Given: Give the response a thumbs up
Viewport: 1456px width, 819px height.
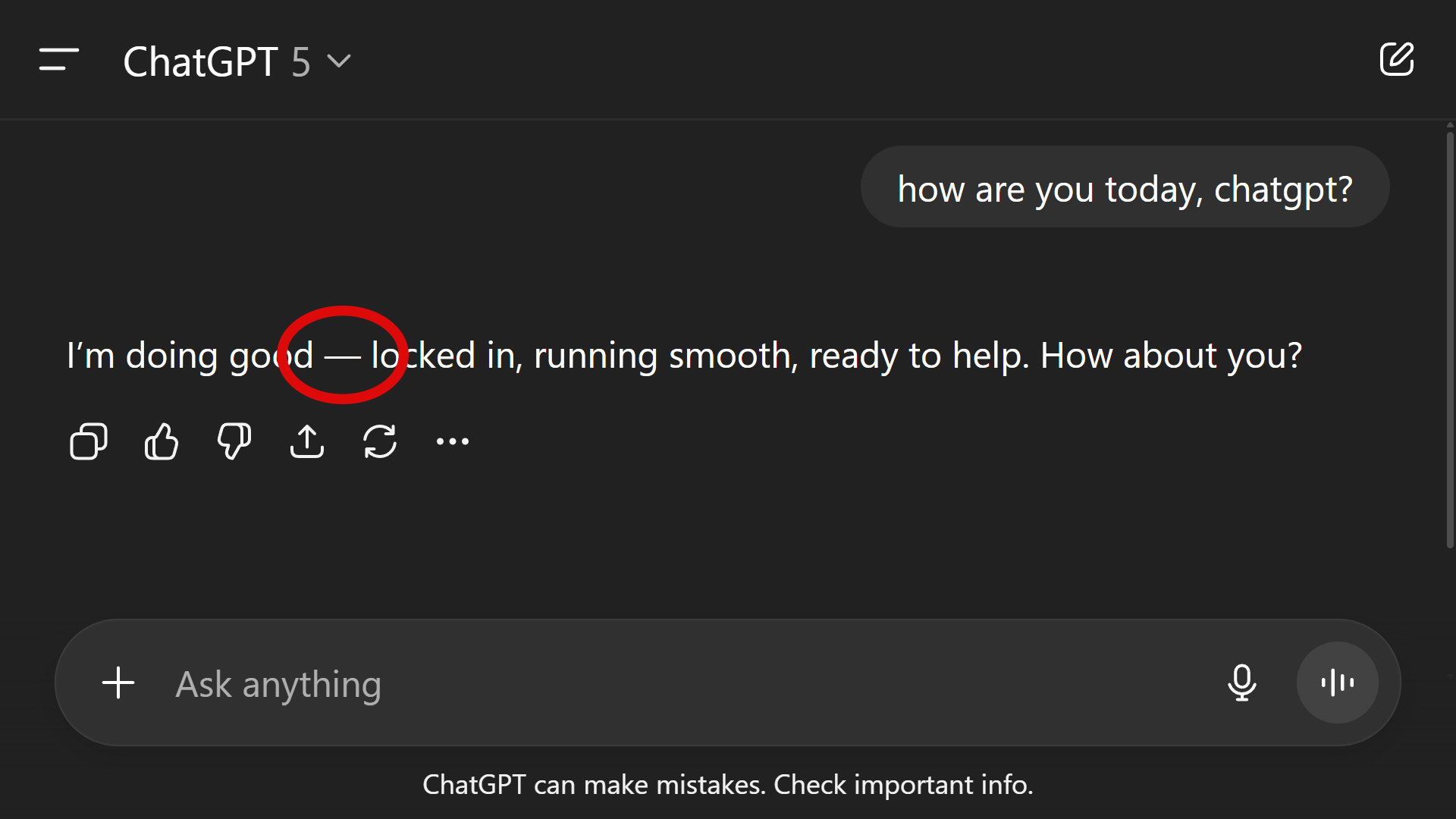Looking at the screenshot, I should coord(161,441).
